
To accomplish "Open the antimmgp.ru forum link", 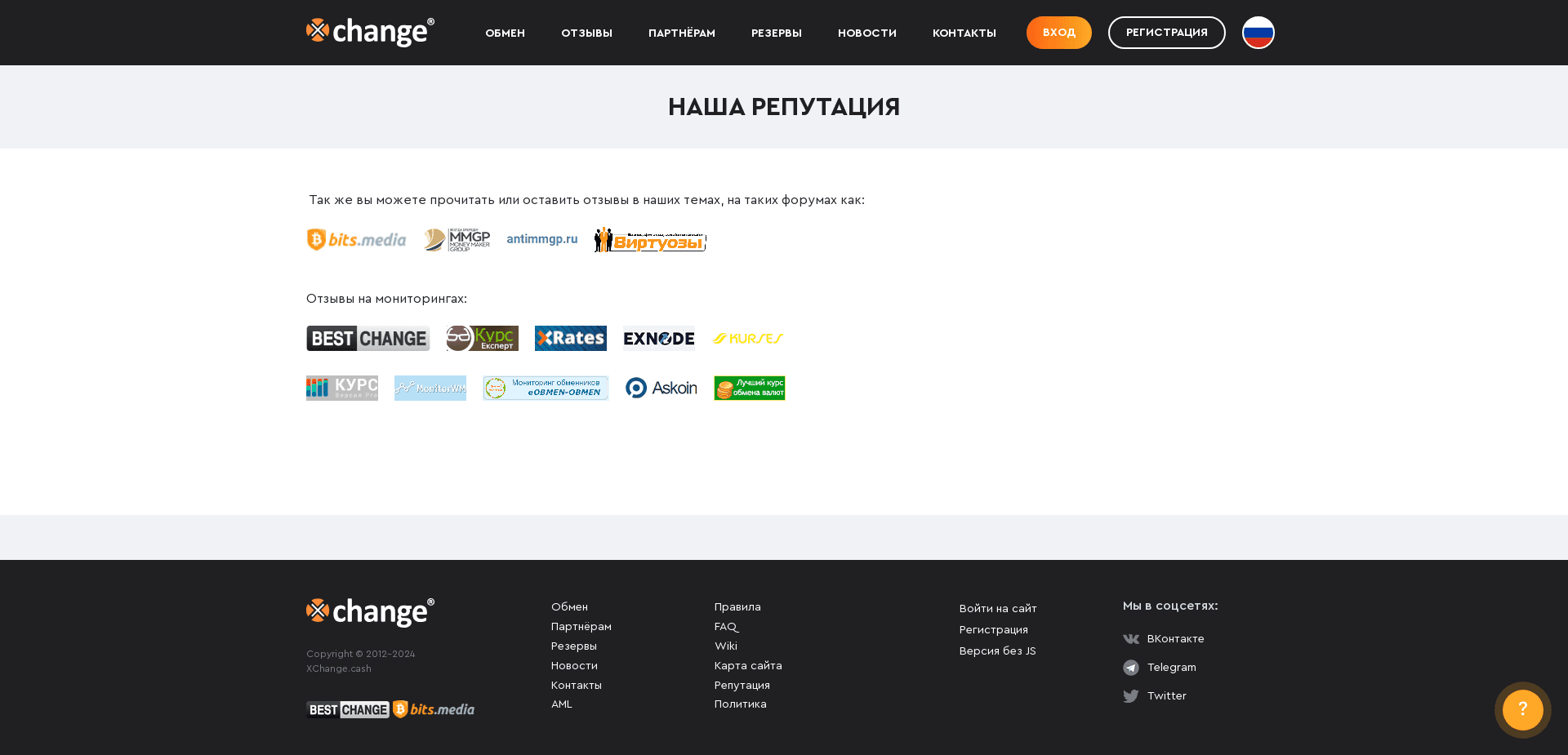I will (x=541, y=239).
